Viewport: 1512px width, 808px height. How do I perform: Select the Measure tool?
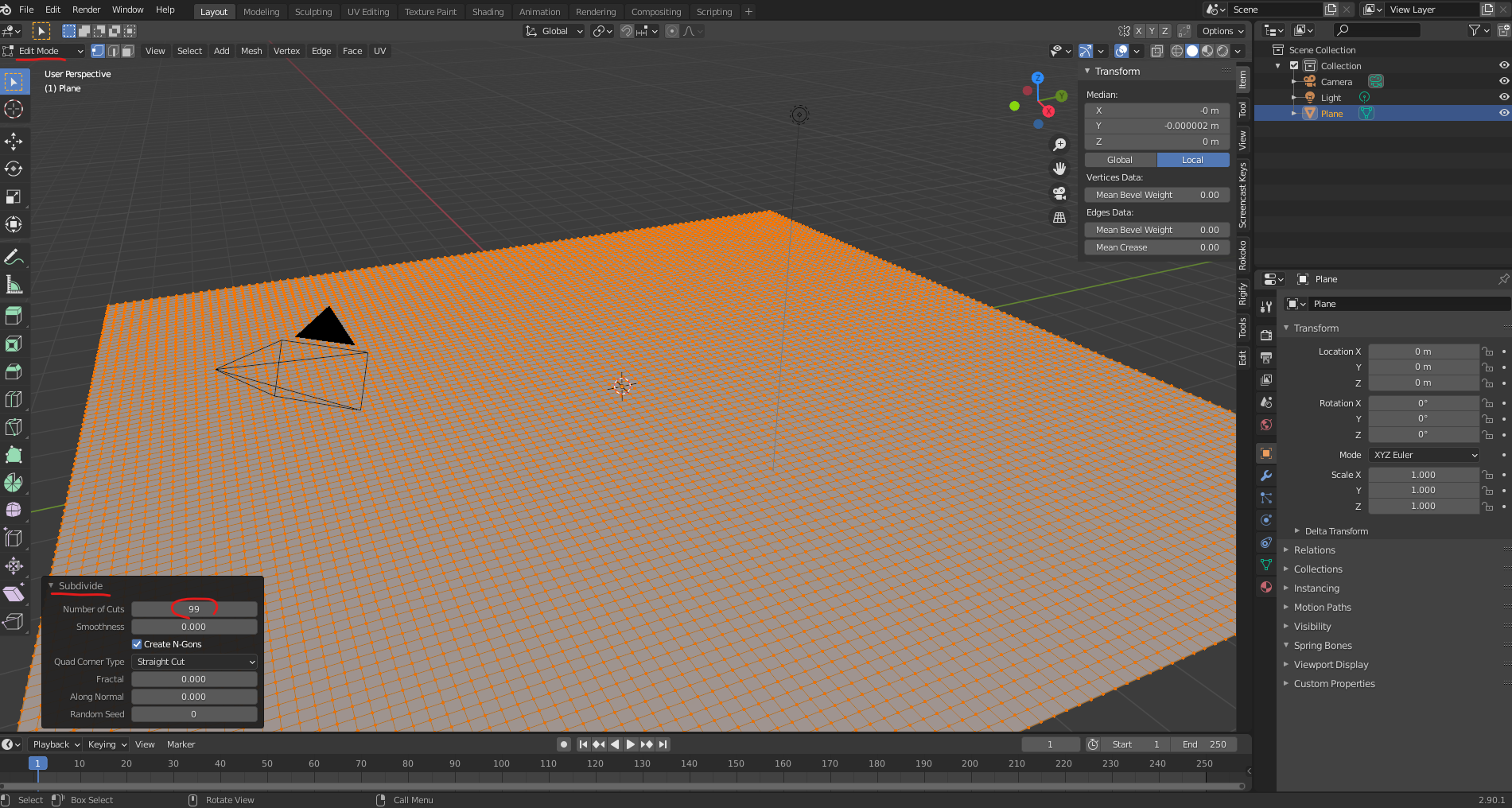point(14,285)
